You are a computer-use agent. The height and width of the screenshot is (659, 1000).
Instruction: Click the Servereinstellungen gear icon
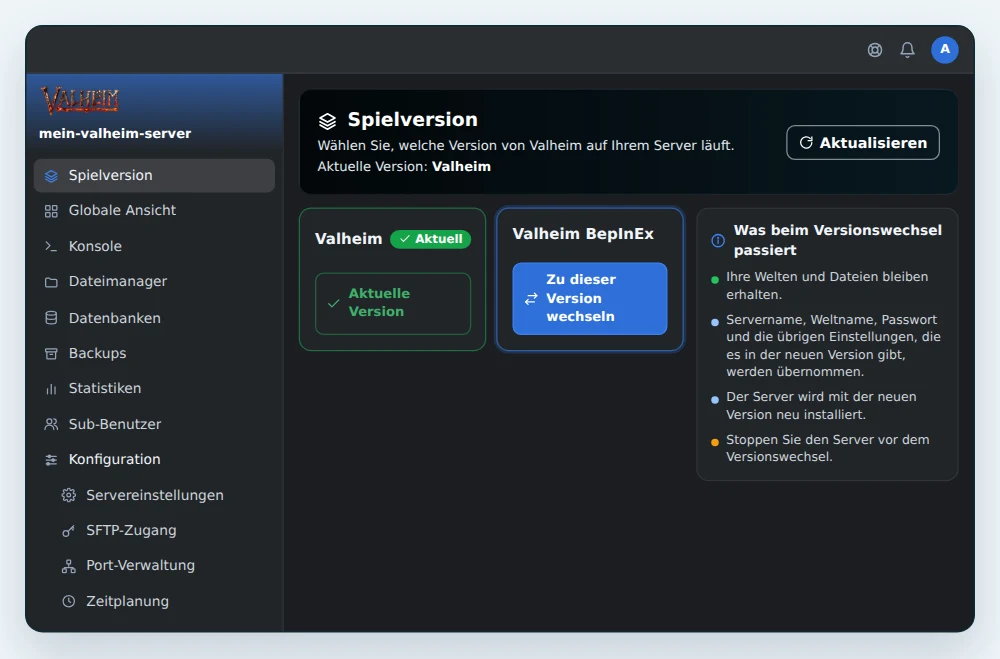[68, 495]
